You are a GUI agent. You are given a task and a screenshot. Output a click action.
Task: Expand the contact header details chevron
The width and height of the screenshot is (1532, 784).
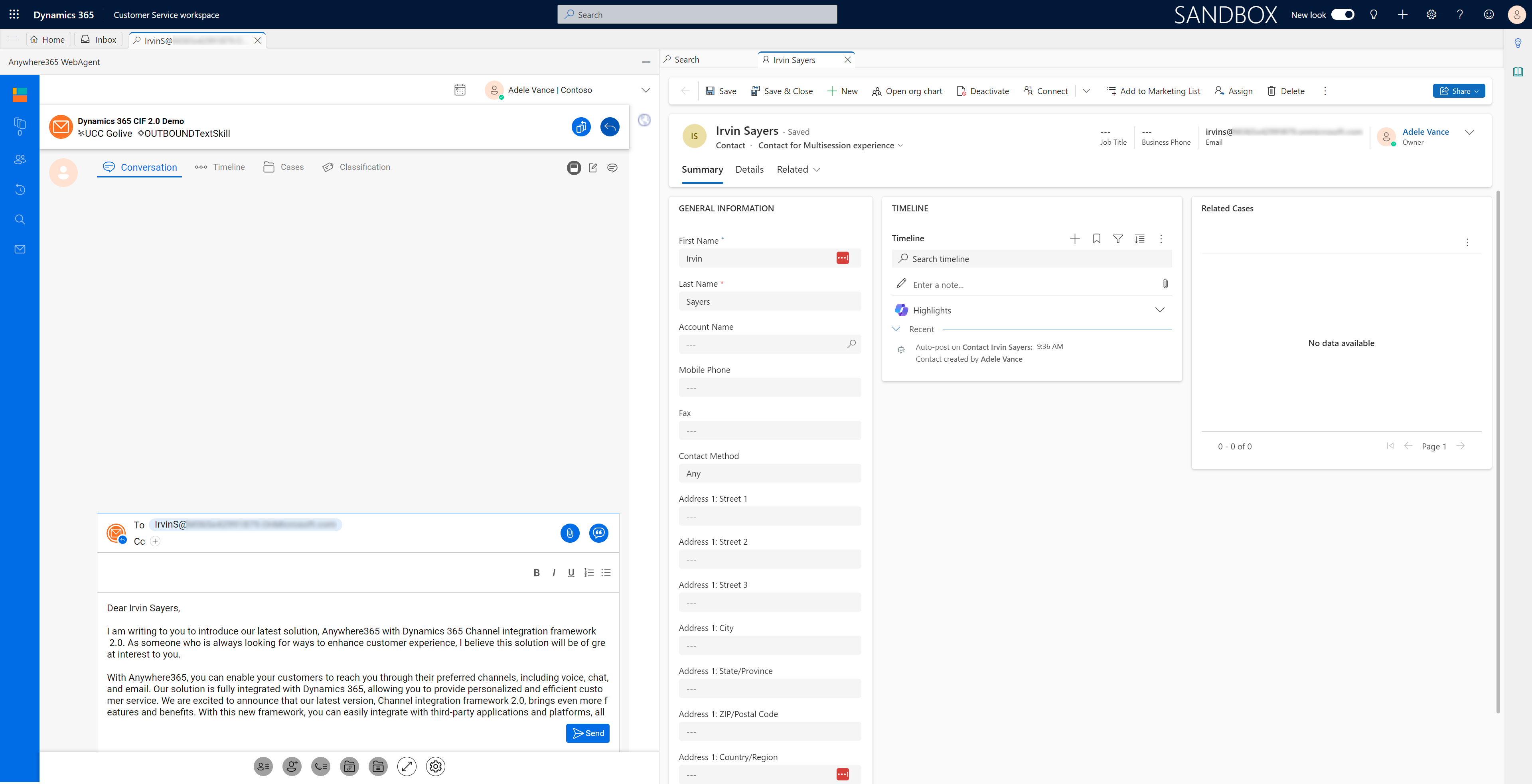point(1469,132)
